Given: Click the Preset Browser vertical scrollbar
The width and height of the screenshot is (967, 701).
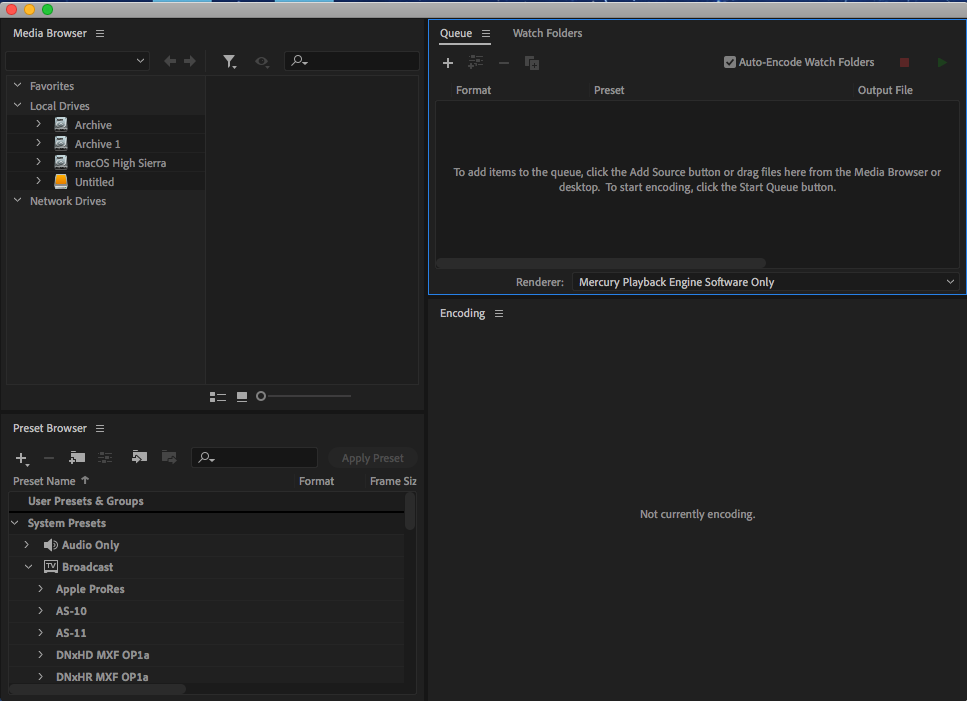Looking at the screenshot, I should coord(410,511).
